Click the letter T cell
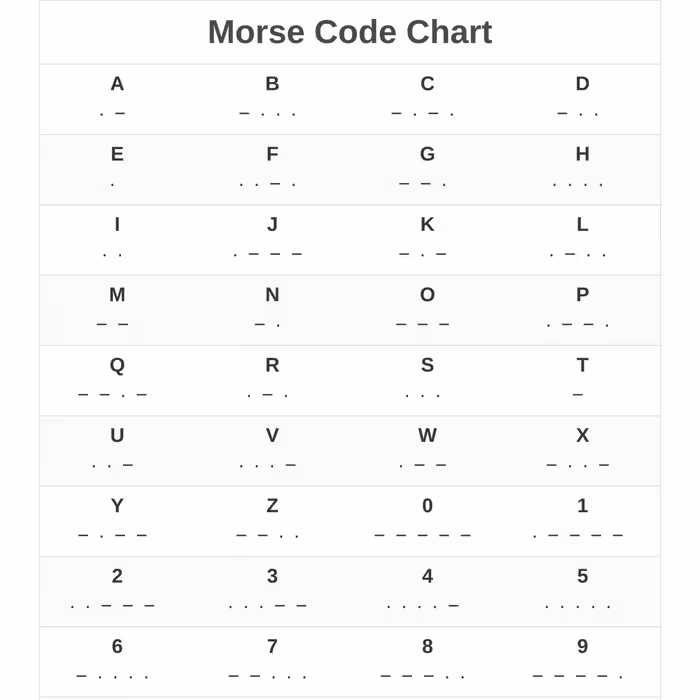700x700 pixels. (582, 379)
